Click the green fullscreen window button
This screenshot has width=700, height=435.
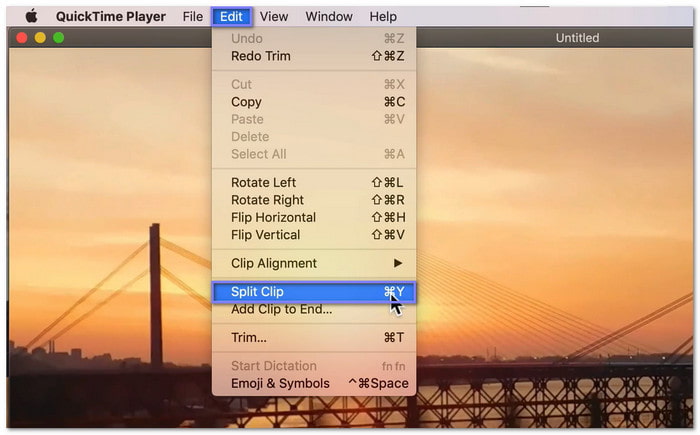point(59,38)
